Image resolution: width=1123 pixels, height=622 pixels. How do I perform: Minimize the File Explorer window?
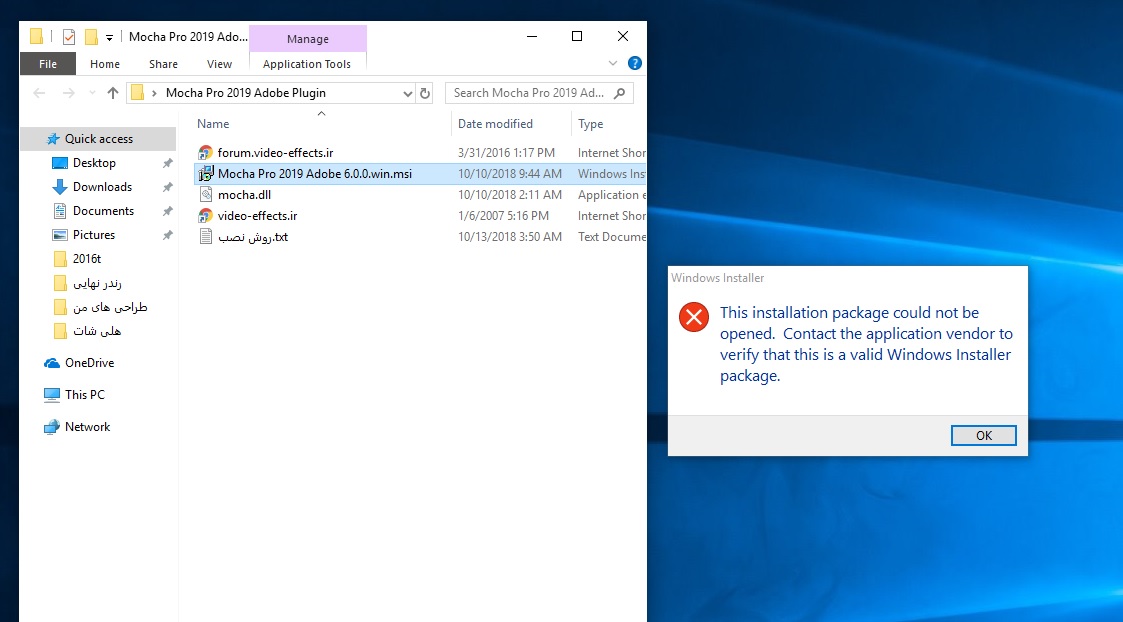click(532, 37)
